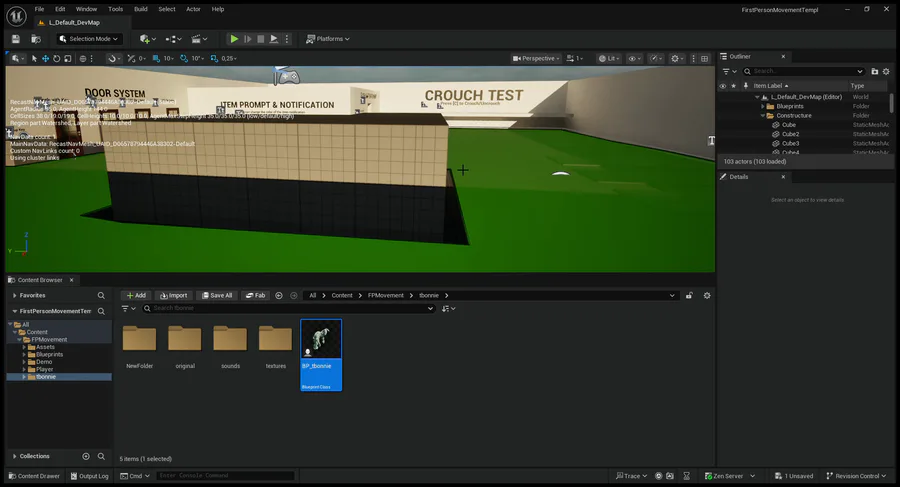Open the Window menu
Viewport: 900px width, 487px height.
87,9
